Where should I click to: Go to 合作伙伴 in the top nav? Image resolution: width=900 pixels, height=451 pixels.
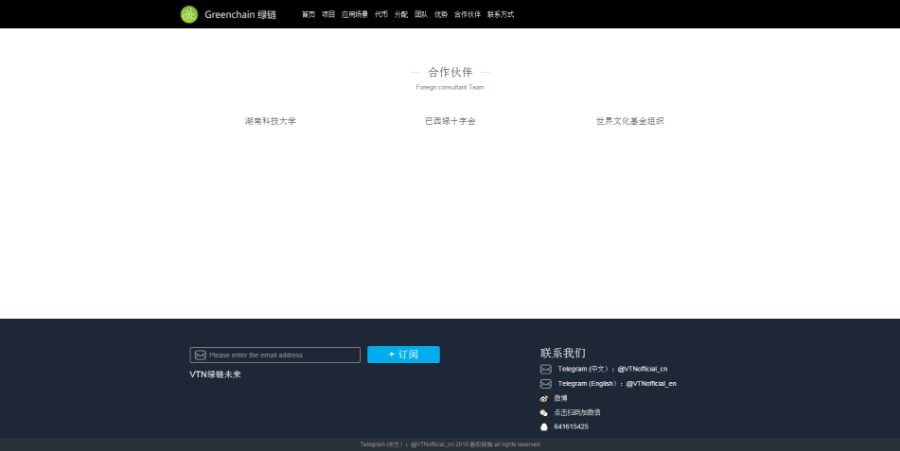tap(467, 14)
